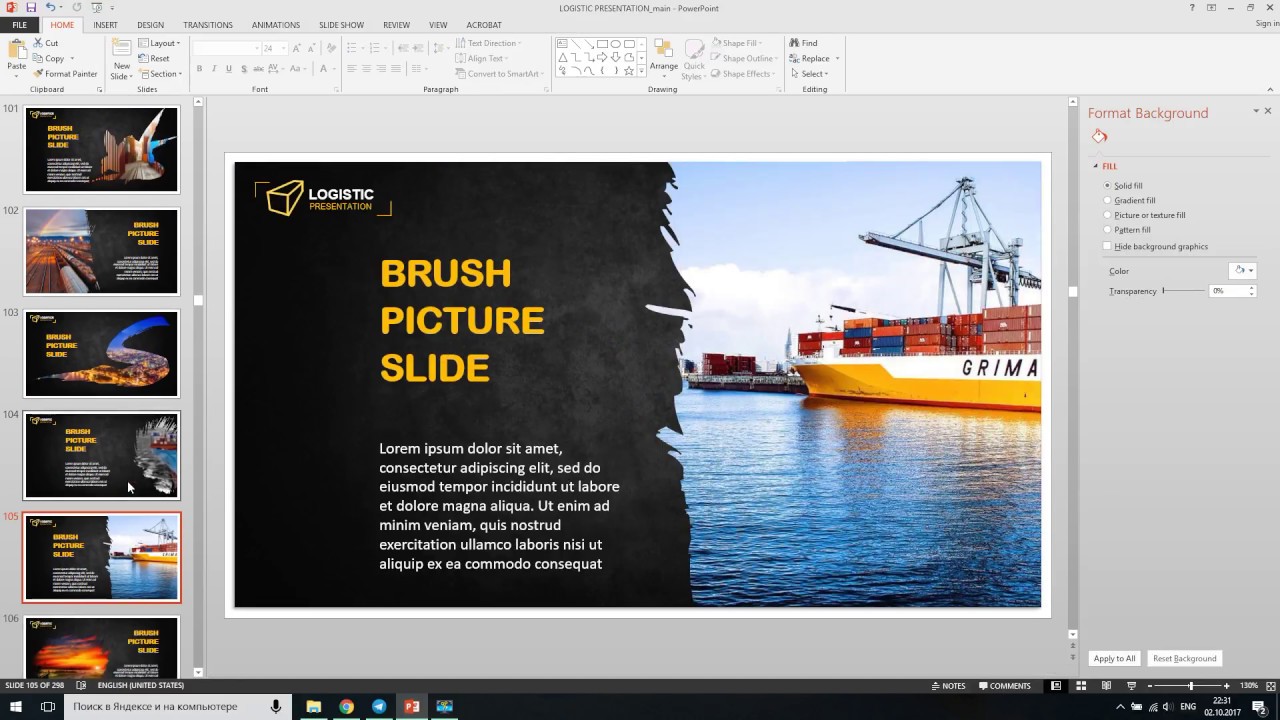Click the Fill paint bucket icon in Format Background
The image size is (1280, 720).
1099,136
